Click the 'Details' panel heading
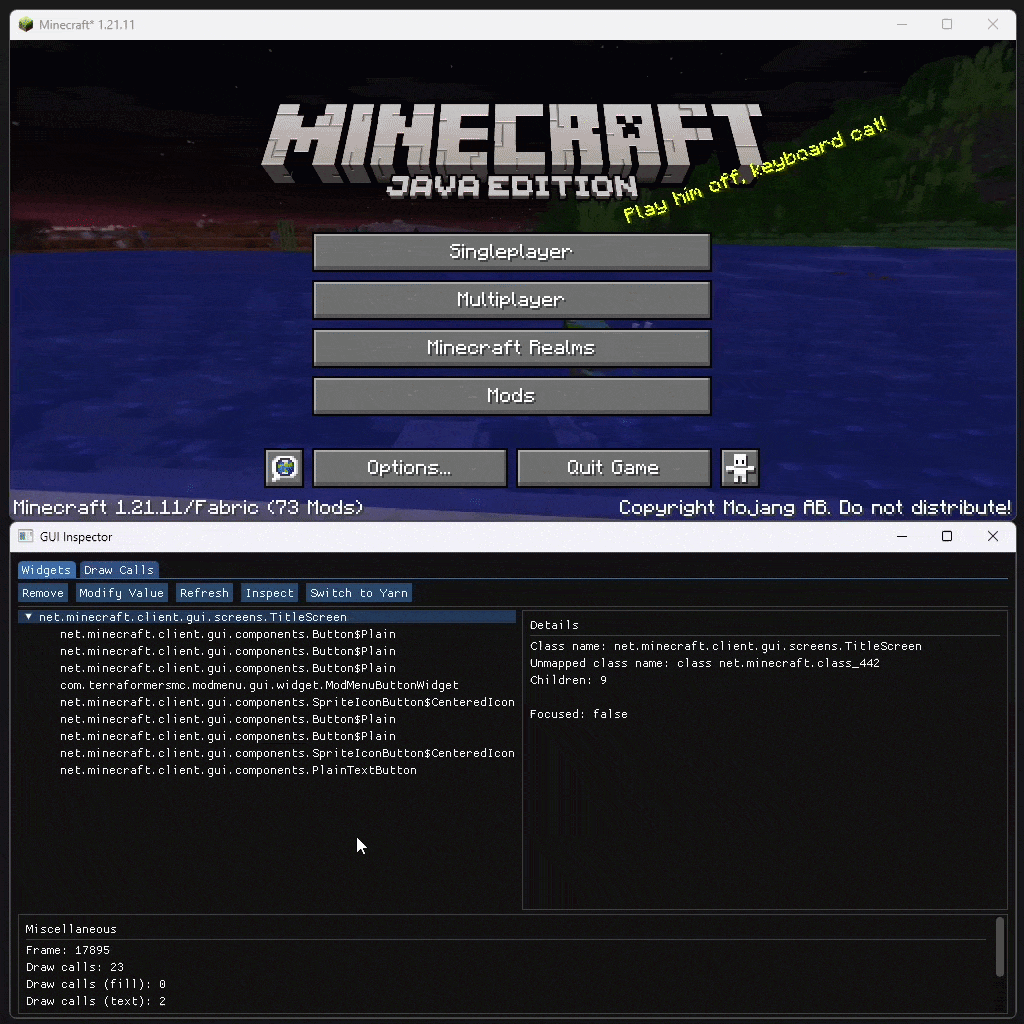1024x1024 pixels. point(554,625)
